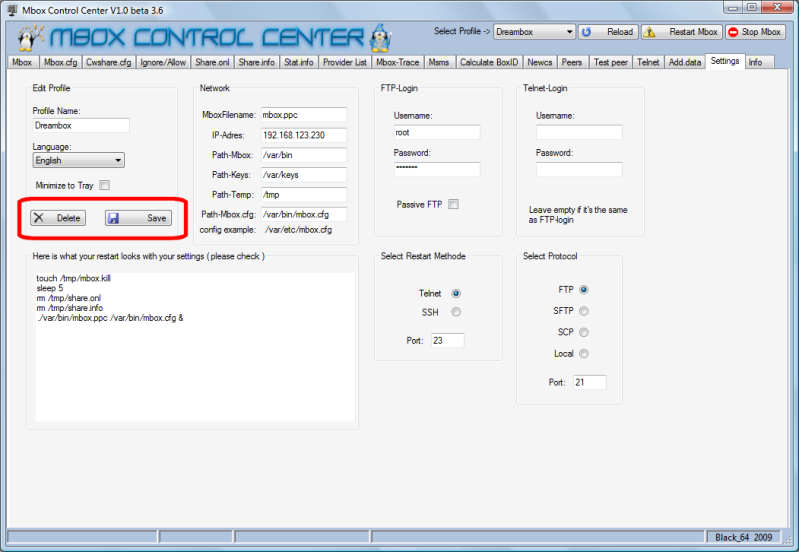Click the app icon in title bar
Image resolution: width=799 pixels, height=552 pixels.
point(13,10)
